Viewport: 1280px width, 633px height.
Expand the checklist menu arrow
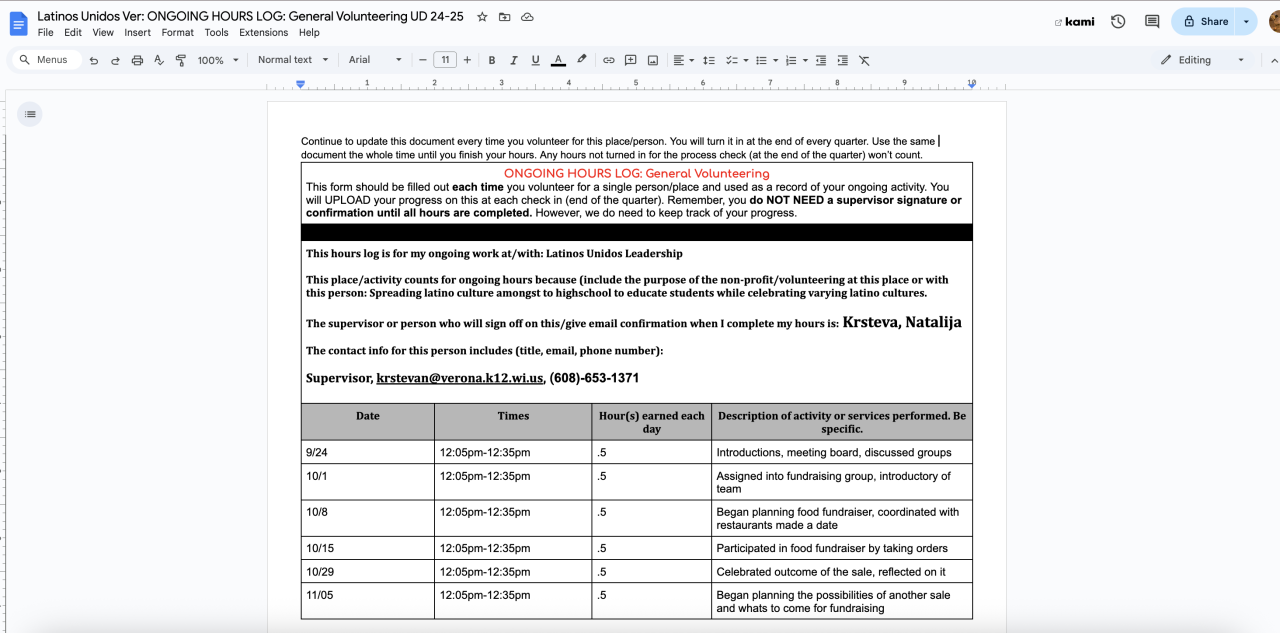[x=746, y=60]
